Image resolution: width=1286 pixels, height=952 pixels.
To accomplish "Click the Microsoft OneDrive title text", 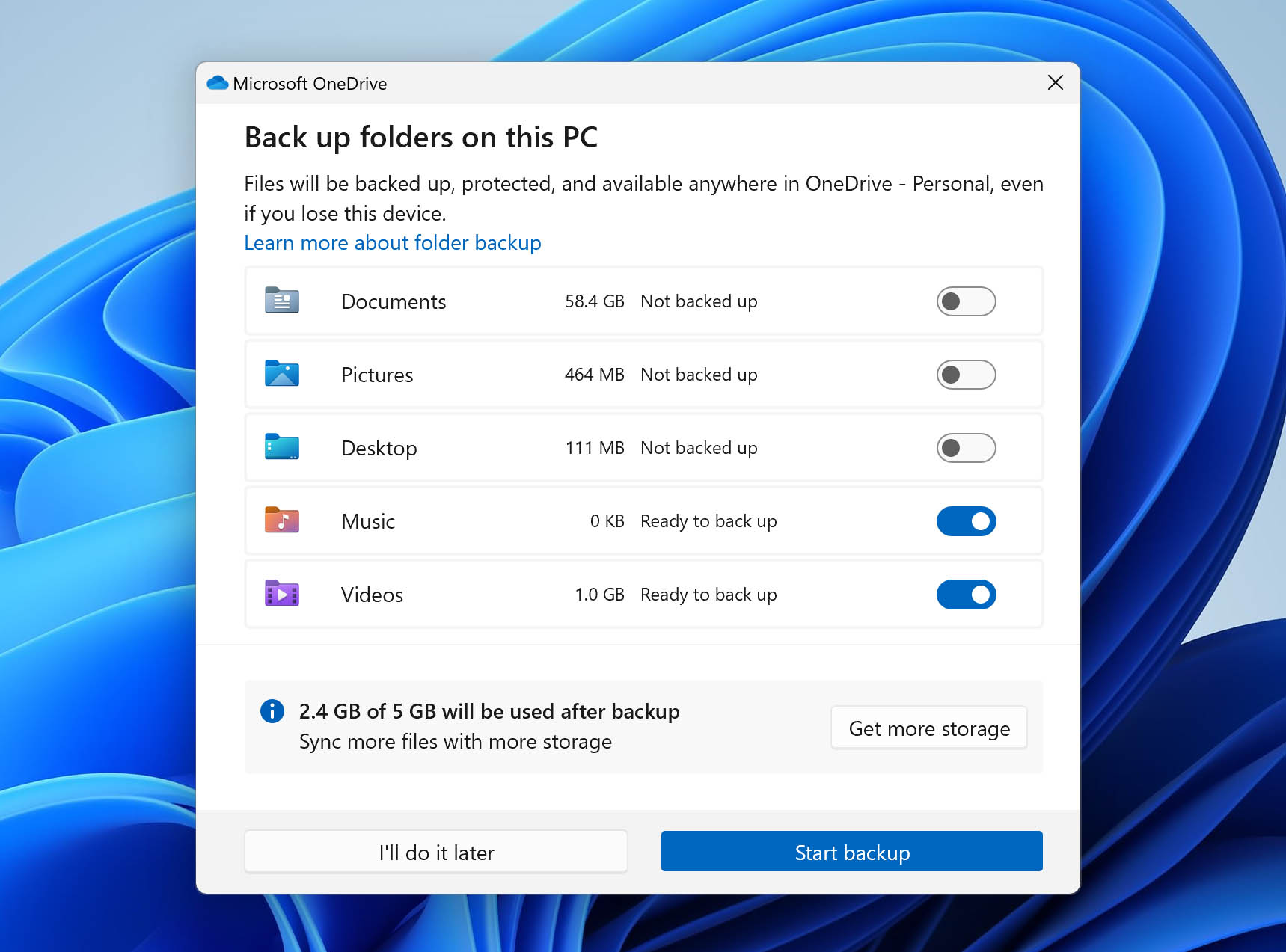I will 310,84.
